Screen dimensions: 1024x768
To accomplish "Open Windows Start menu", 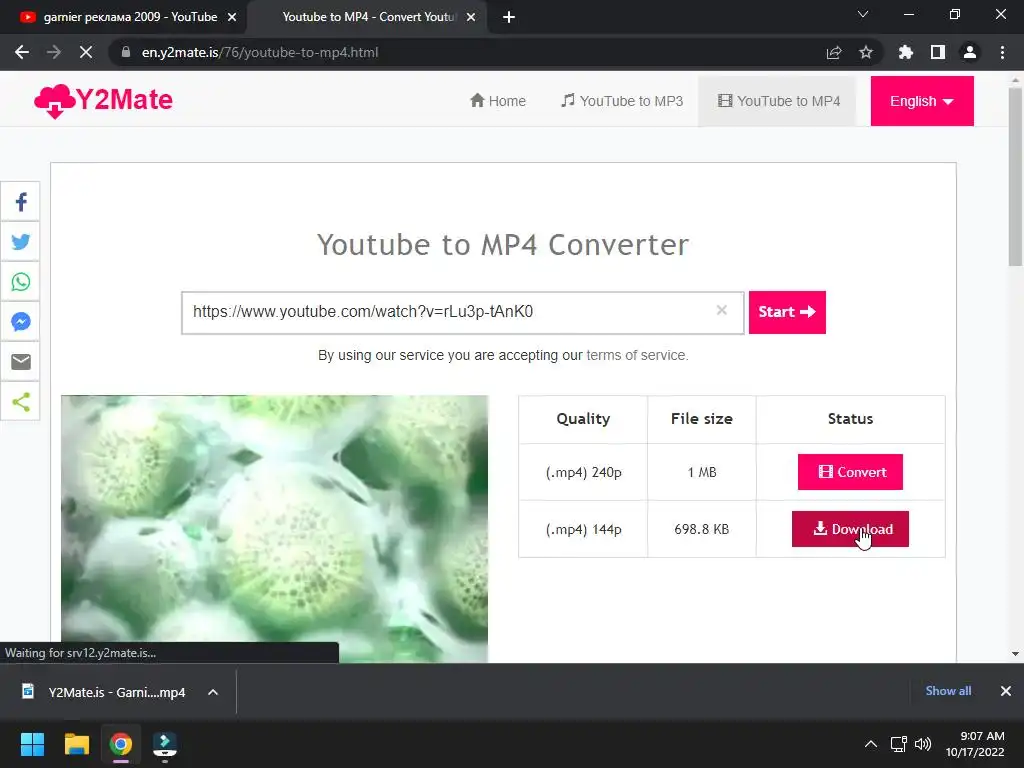I will tap(32, 744).
